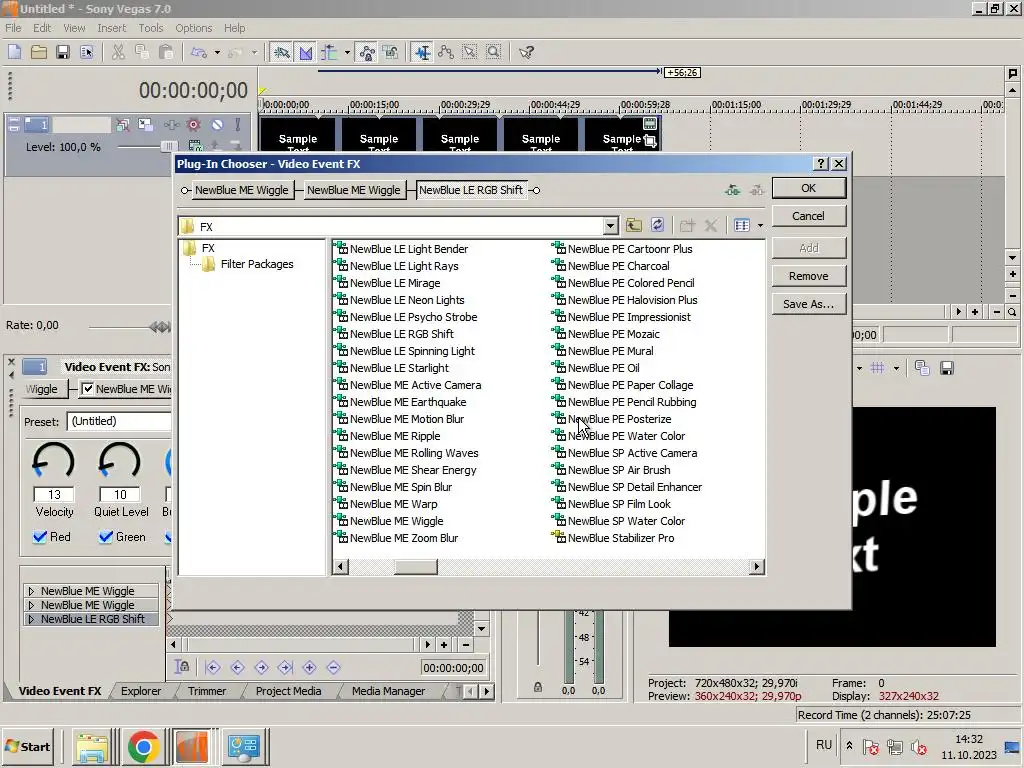Toggle Bypass Motion Blur on video track

click(121, 124)
